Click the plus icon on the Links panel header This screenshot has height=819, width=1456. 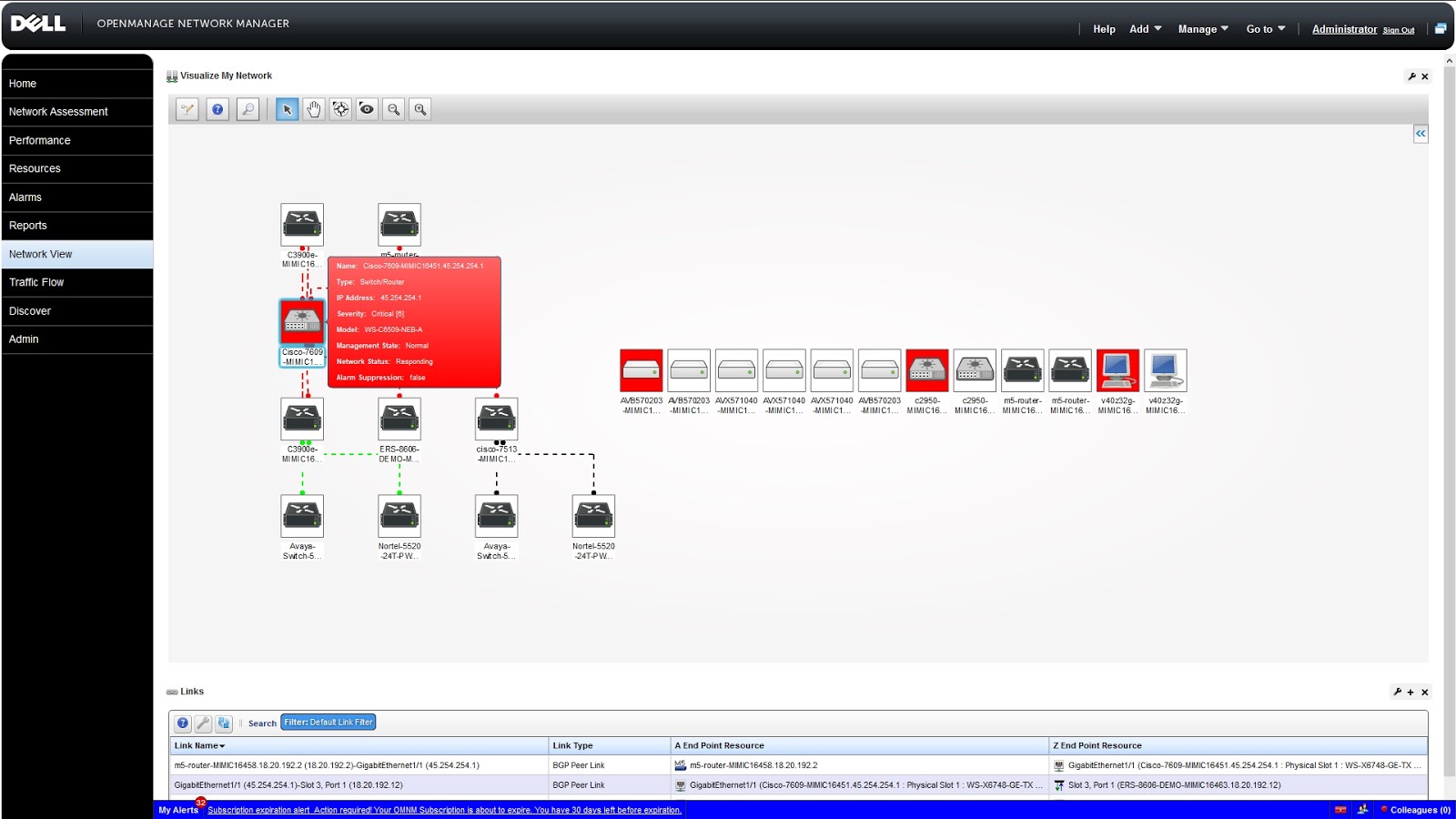click(1410, 692)
